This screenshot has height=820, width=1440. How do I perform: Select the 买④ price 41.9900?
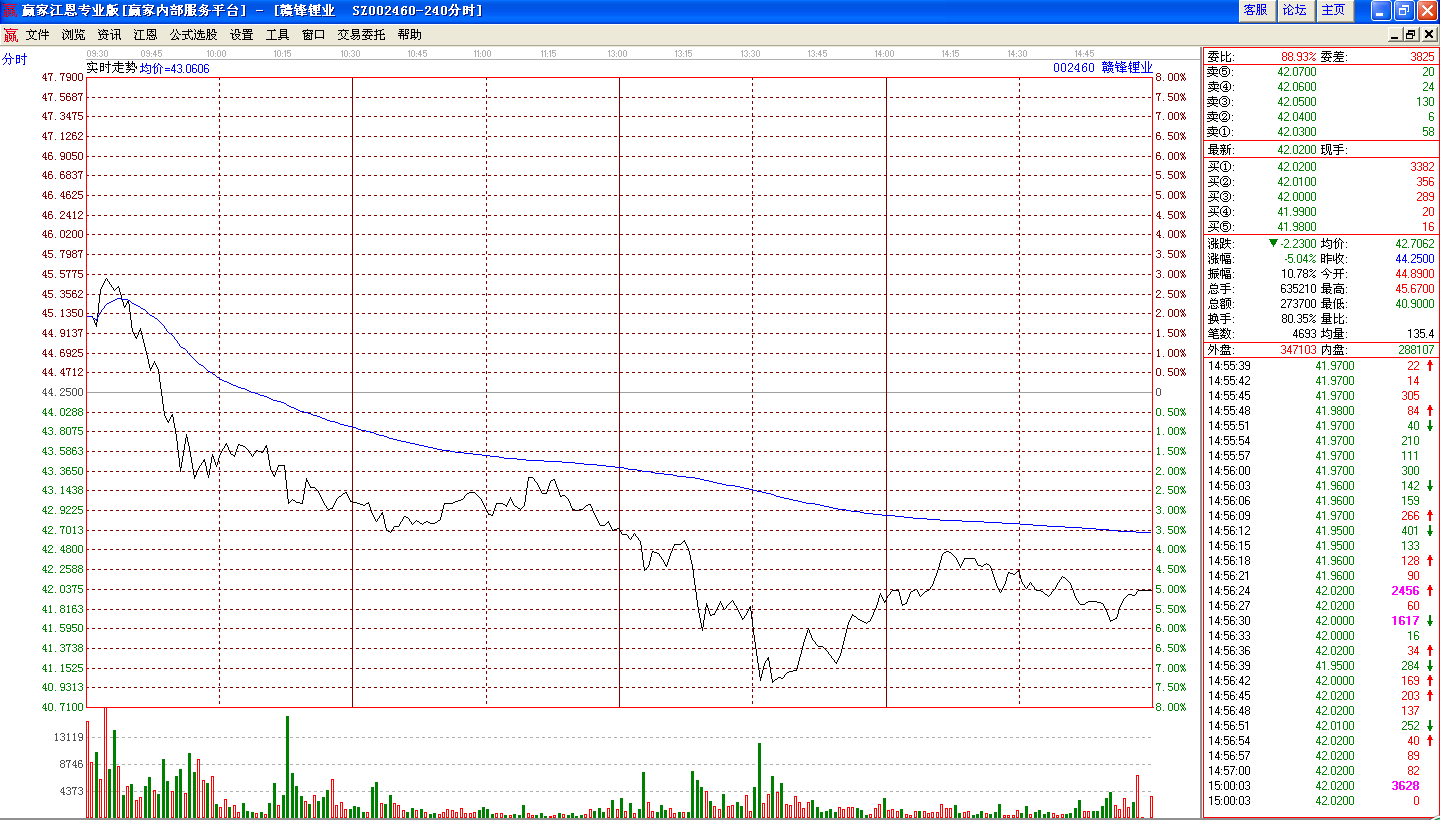[1297, 212]
